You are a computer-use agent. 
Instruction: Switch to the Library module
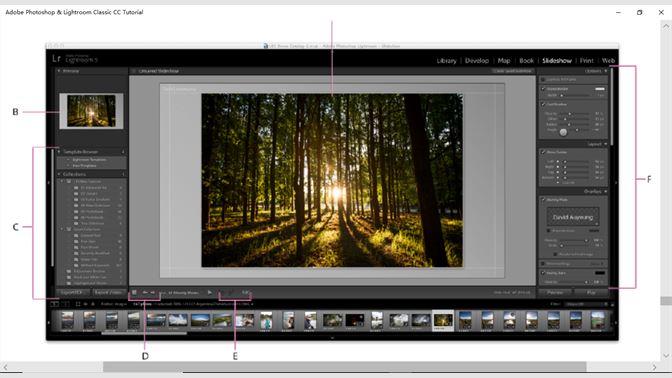[x=447, y=61]
